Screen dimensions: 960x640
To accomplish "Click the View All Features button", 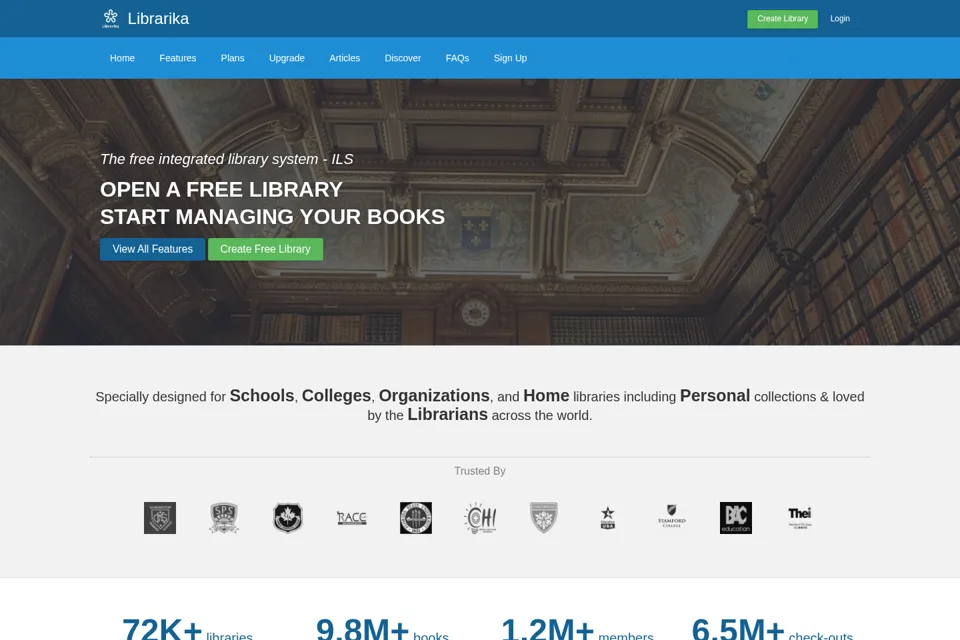I will pos(152,249).
